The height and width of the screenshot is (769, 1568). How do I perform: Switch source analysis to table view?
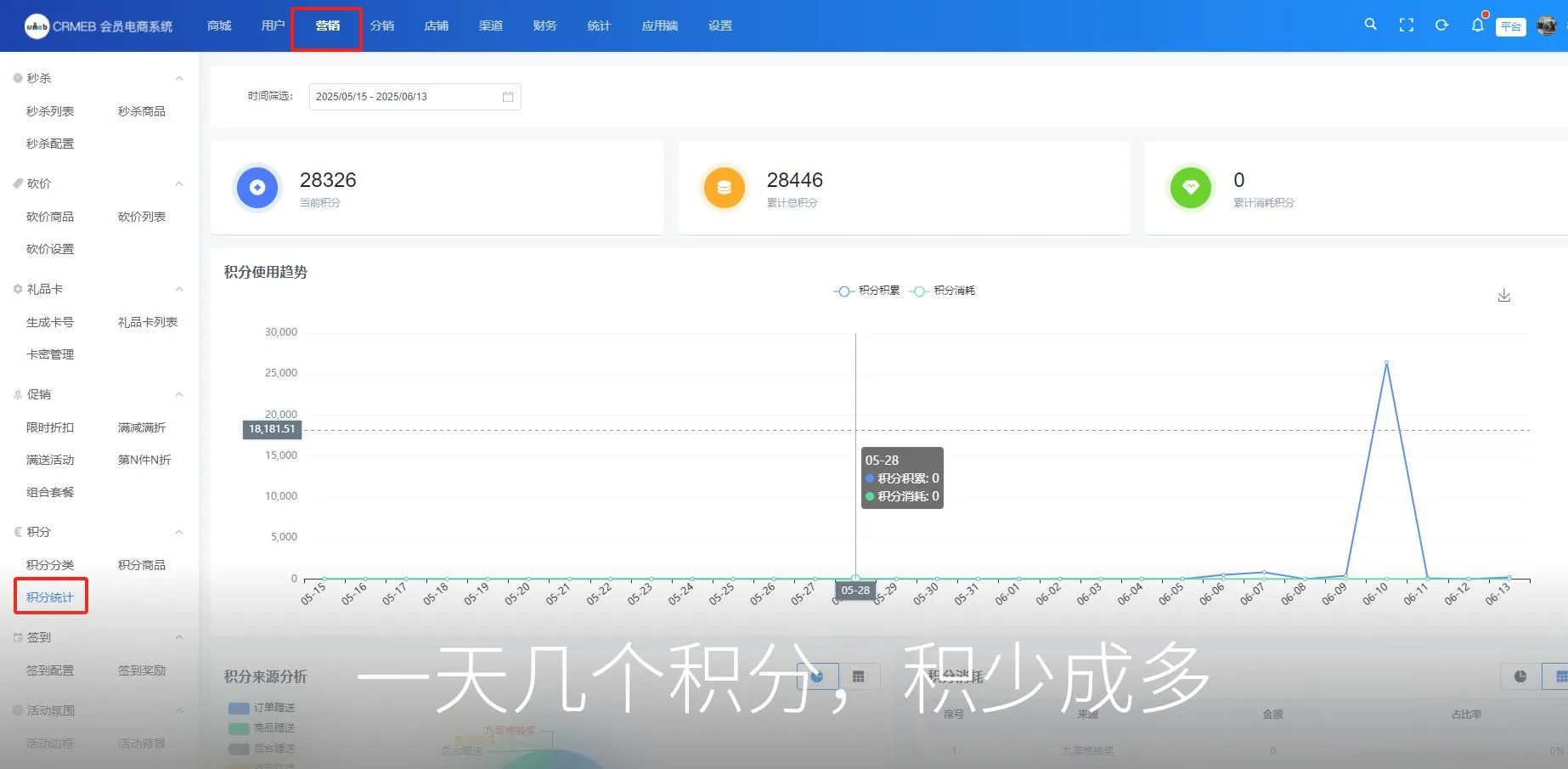pyautogui.click(x=859, y=676)
